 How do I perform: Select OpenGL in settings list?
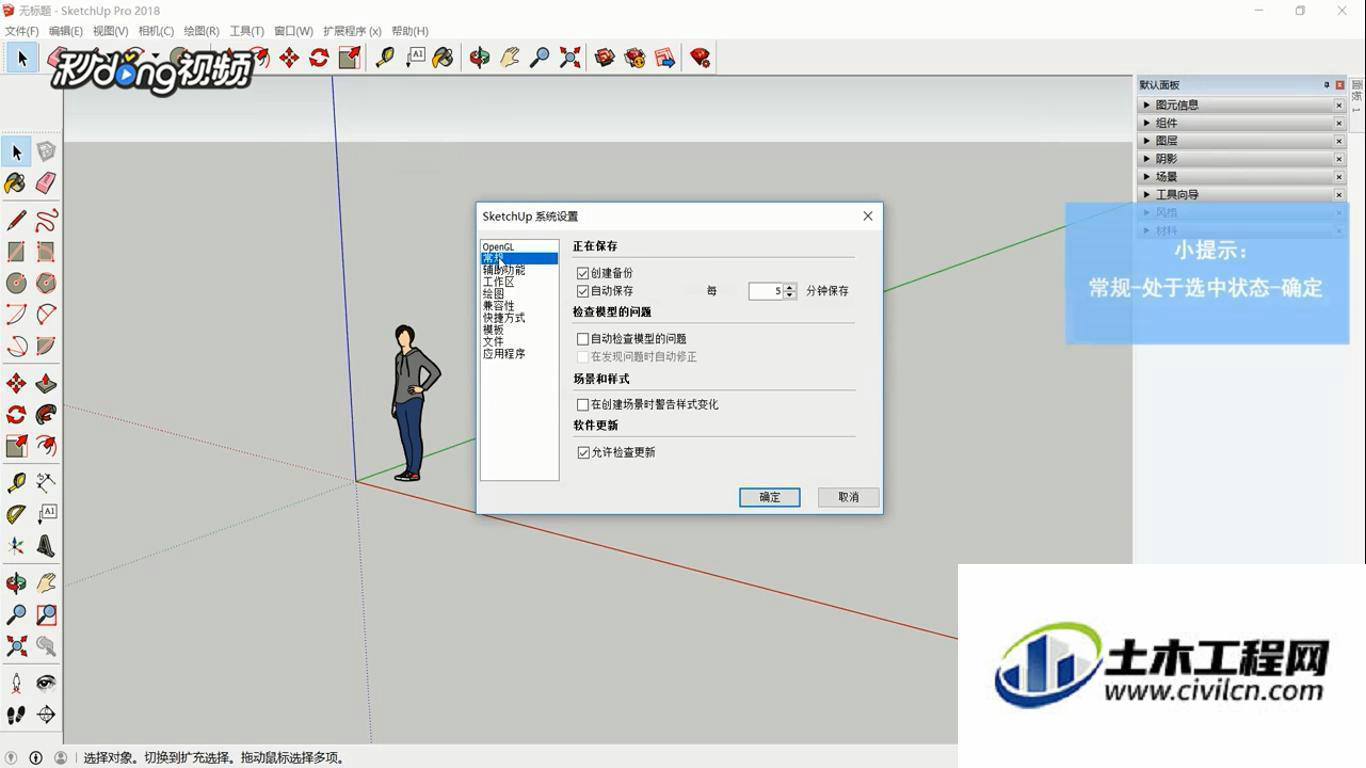[x=498, y=247]
